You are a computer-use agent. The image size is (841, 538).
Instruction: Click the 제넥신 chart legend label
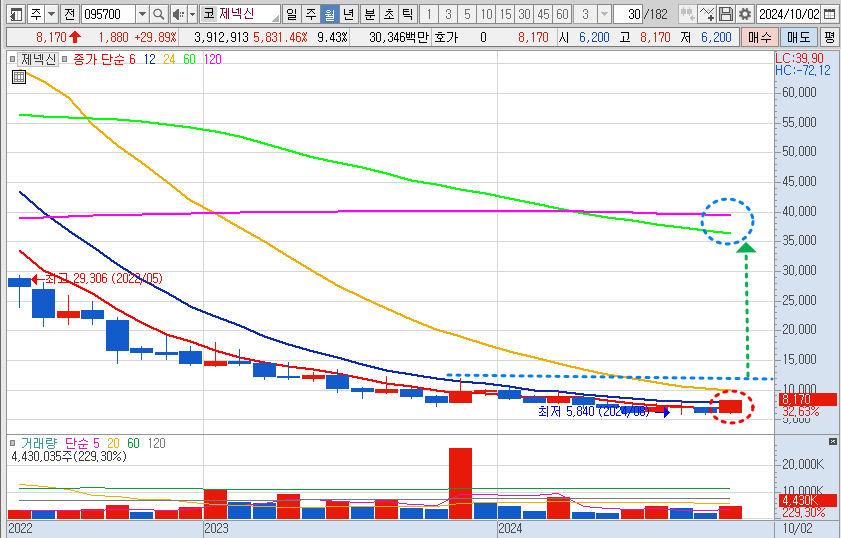coord(39,59)
